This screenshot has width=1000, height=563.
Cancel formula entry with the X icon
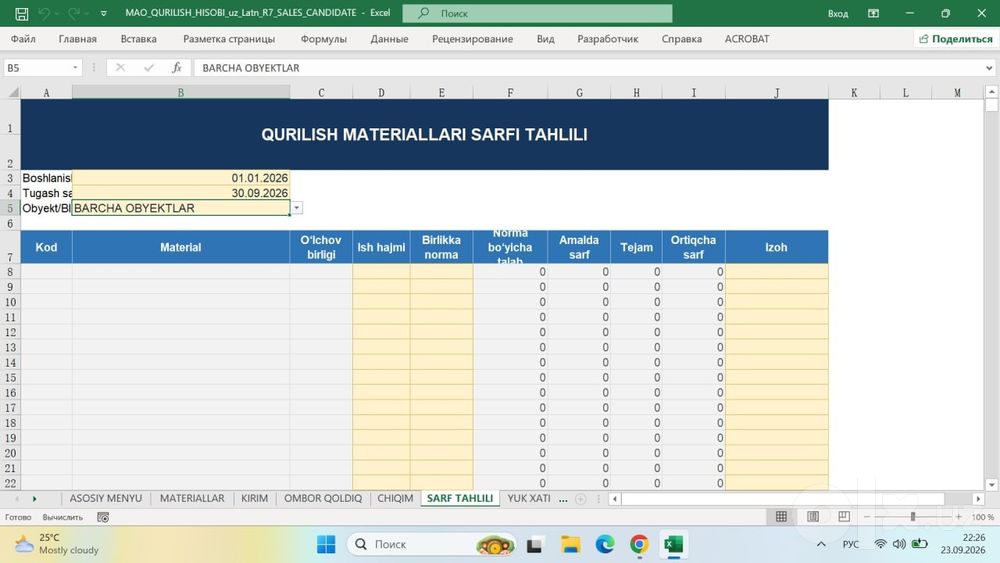pyautogui.click(x=120, y=68)
